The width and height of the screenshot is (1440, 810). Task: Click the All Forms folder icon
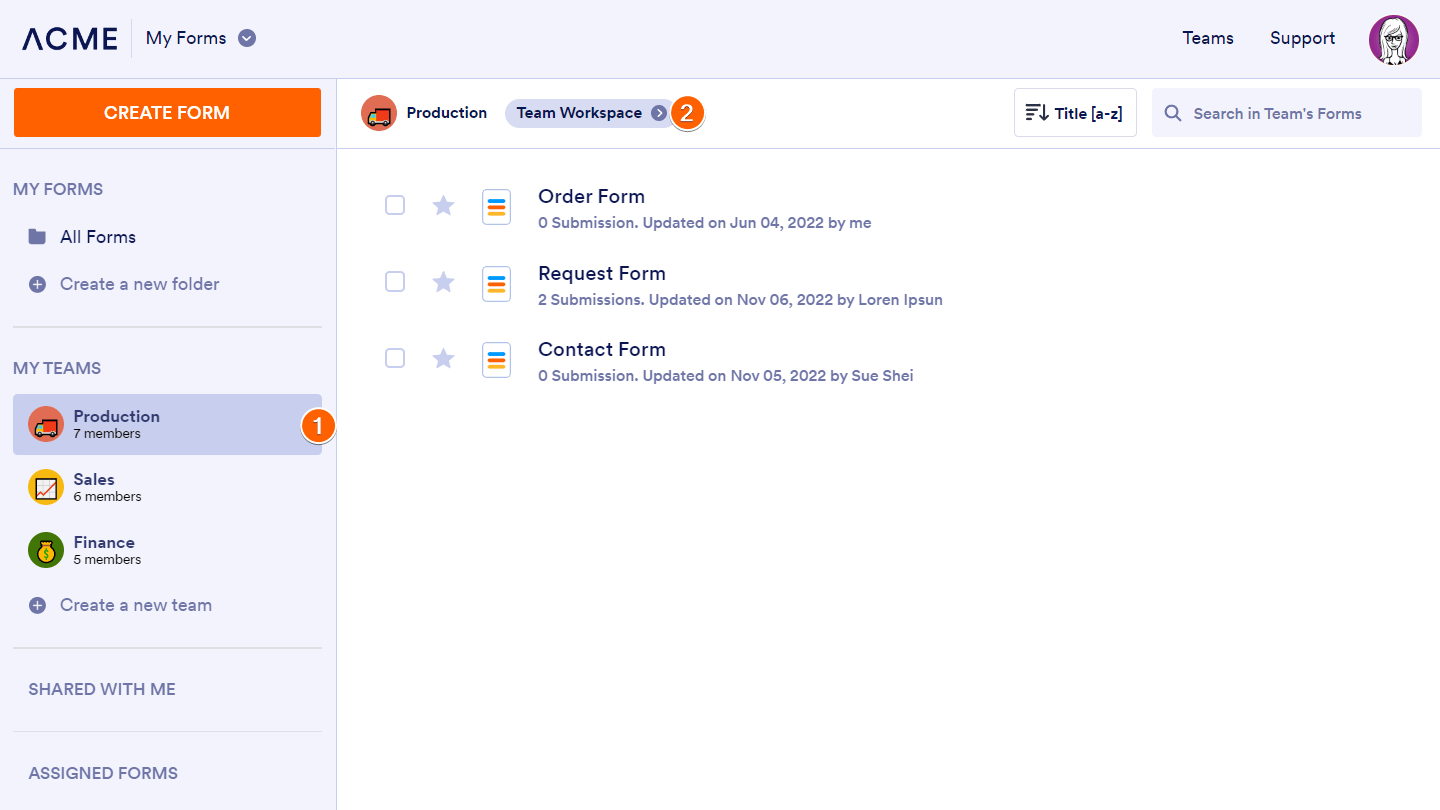37,237
